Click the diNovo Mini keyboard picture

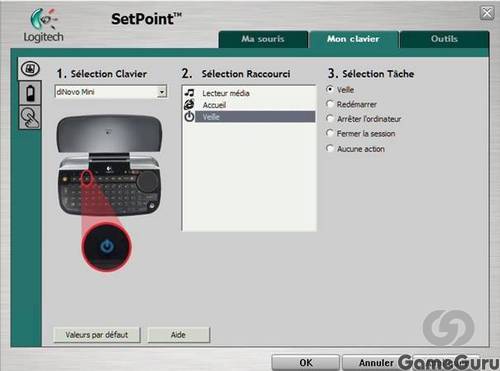(109, 166)
